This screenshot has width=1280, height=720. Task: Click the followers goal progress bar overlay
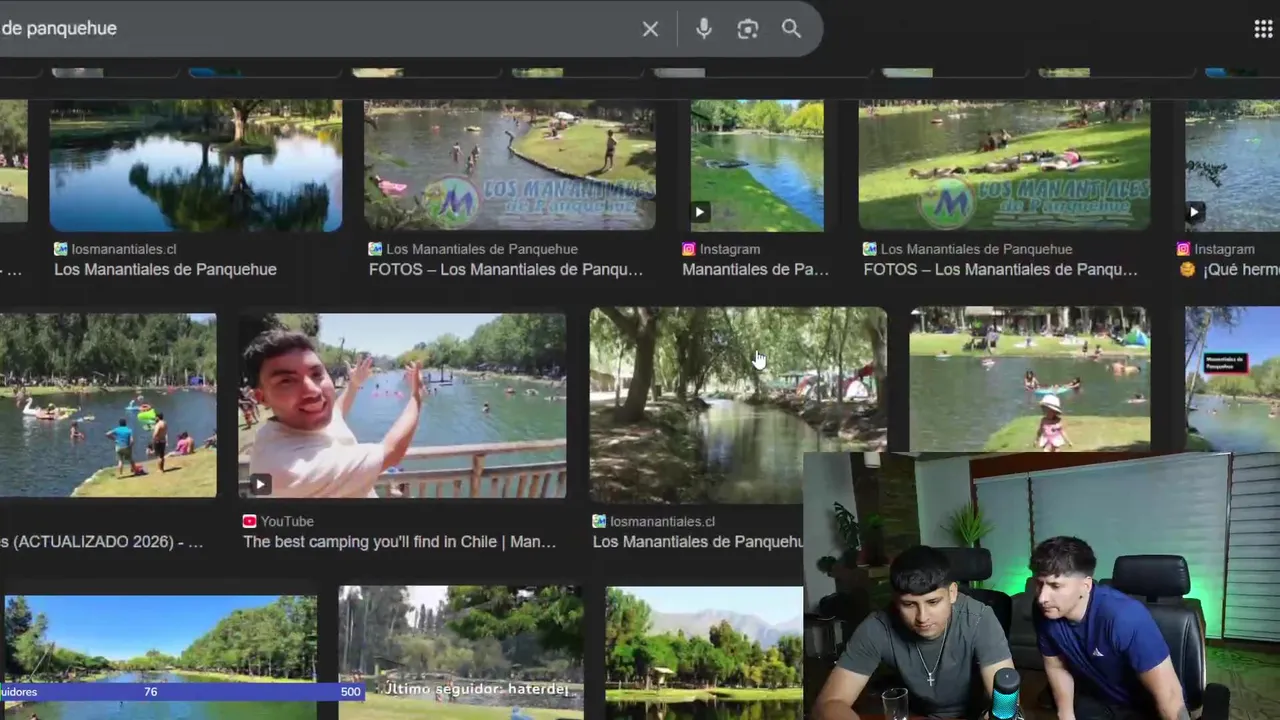coord(182,691)
